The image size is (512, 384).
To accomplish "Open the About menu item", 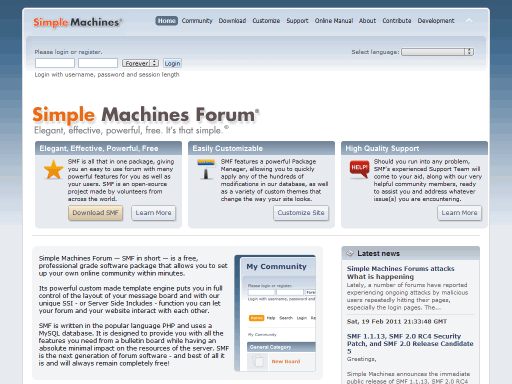I will coord(367,21).
